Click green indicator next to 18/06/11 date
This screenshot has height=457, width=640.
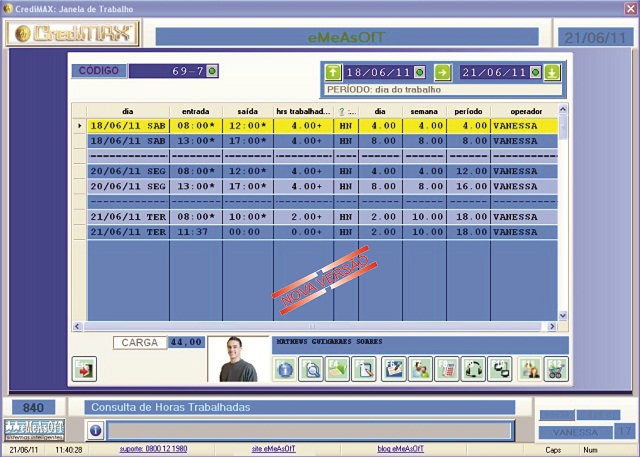pyautogui.click(x=419, y=72)
